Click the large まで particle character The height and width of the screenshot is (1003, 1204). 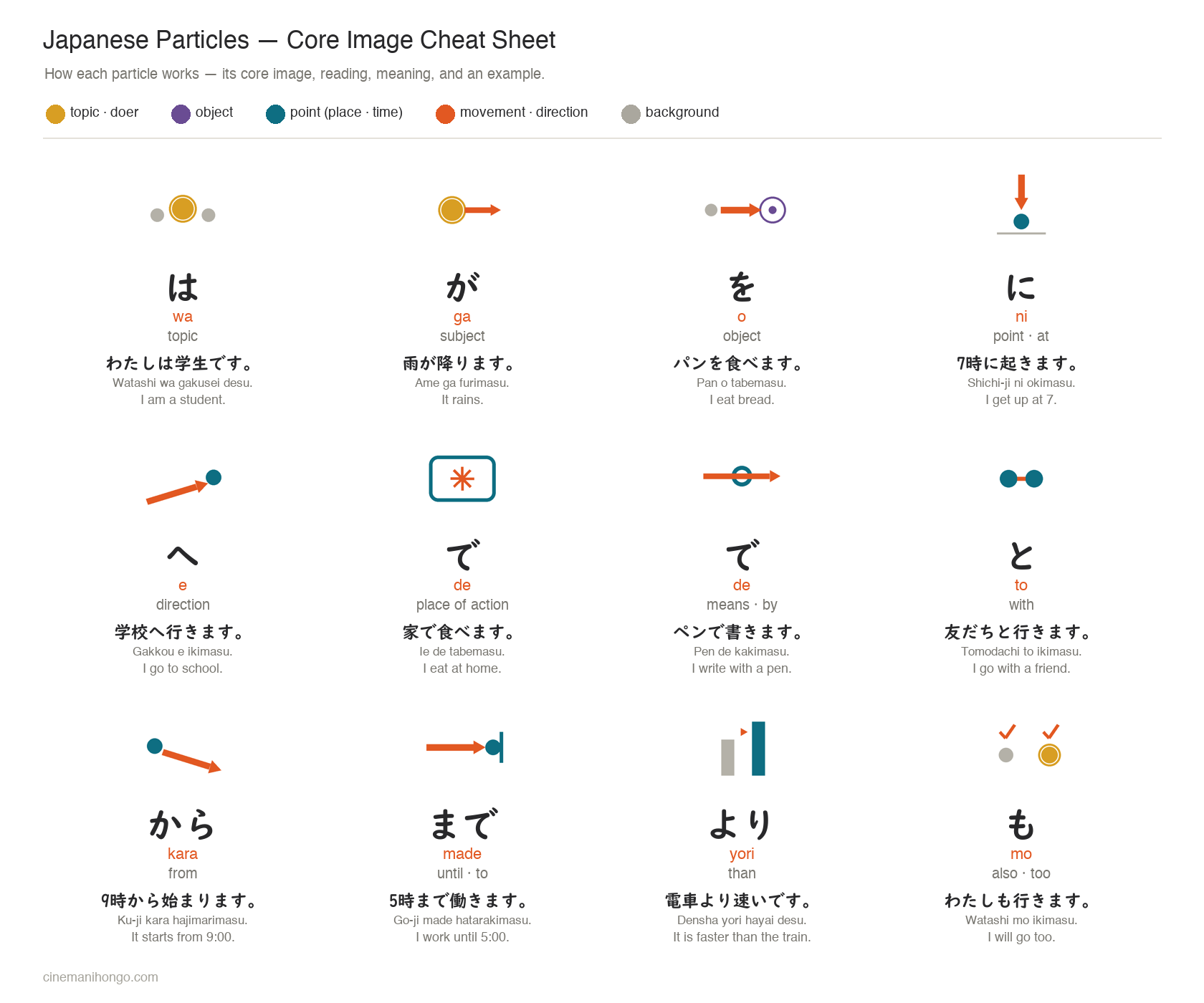[x=463, y=825]
